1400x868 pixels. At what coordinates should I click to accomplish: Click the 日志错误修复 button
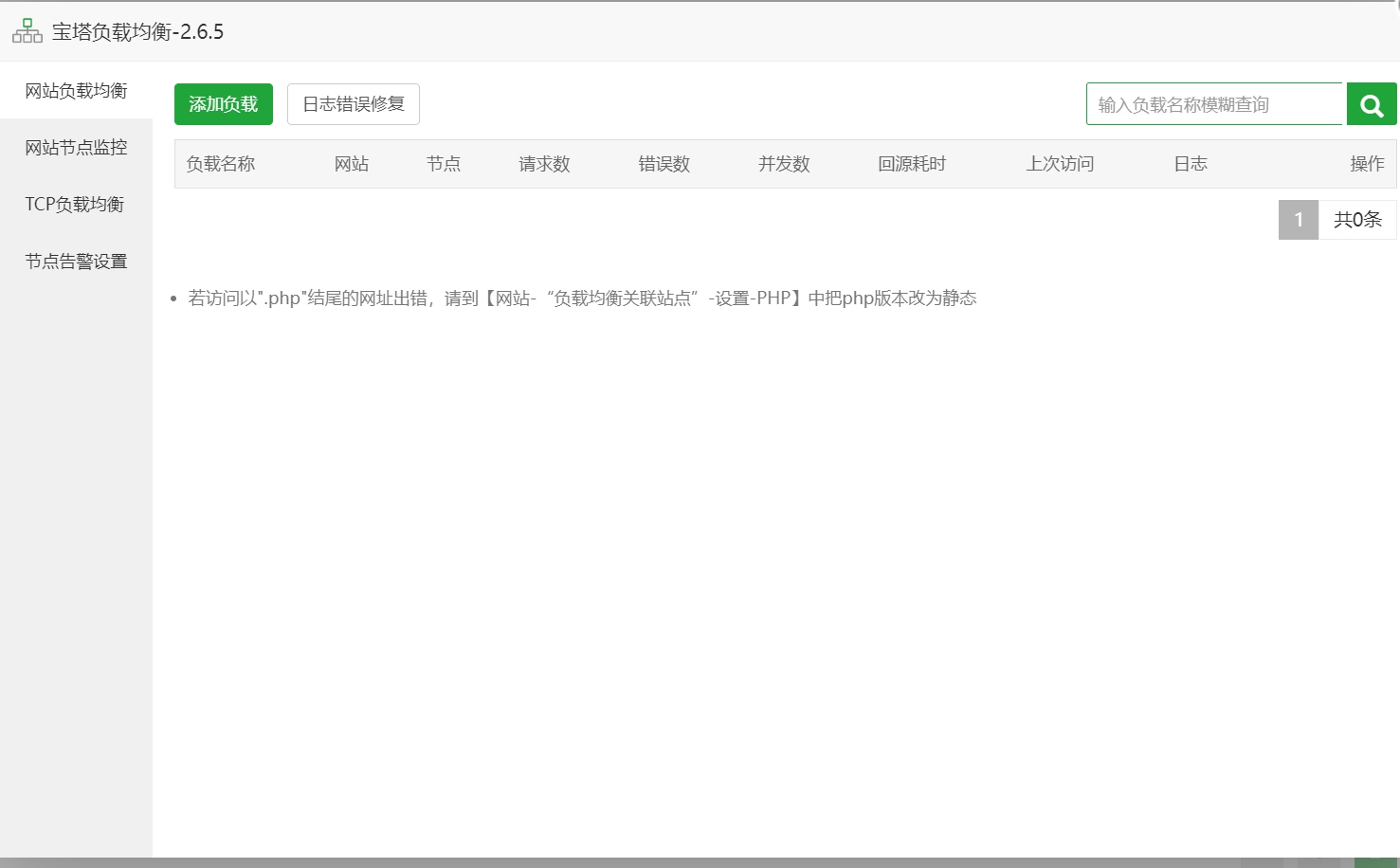(353, 104)
